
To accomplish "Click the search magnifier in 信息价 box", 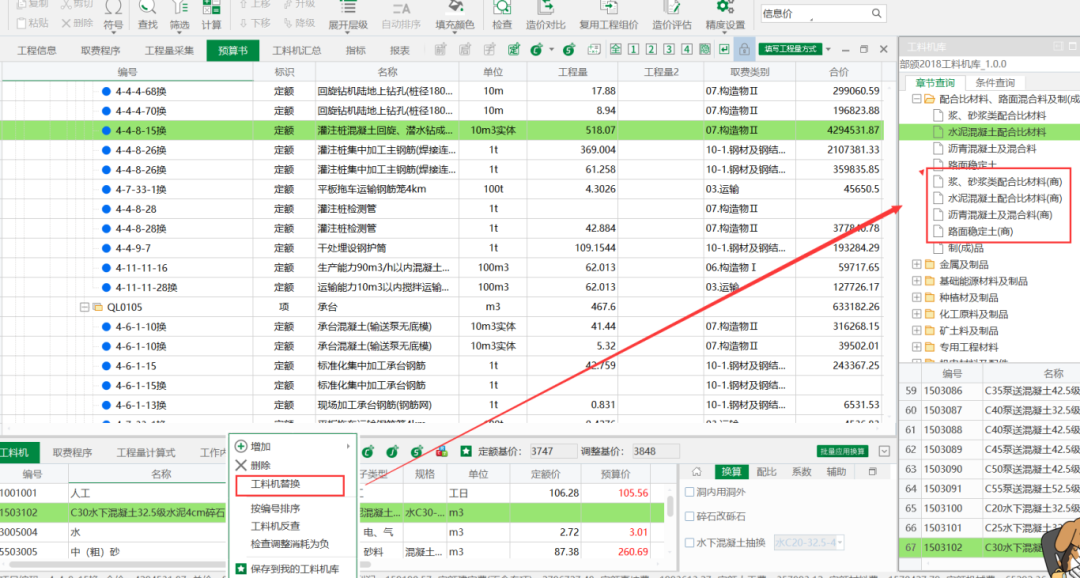I will tap(877, 13).
